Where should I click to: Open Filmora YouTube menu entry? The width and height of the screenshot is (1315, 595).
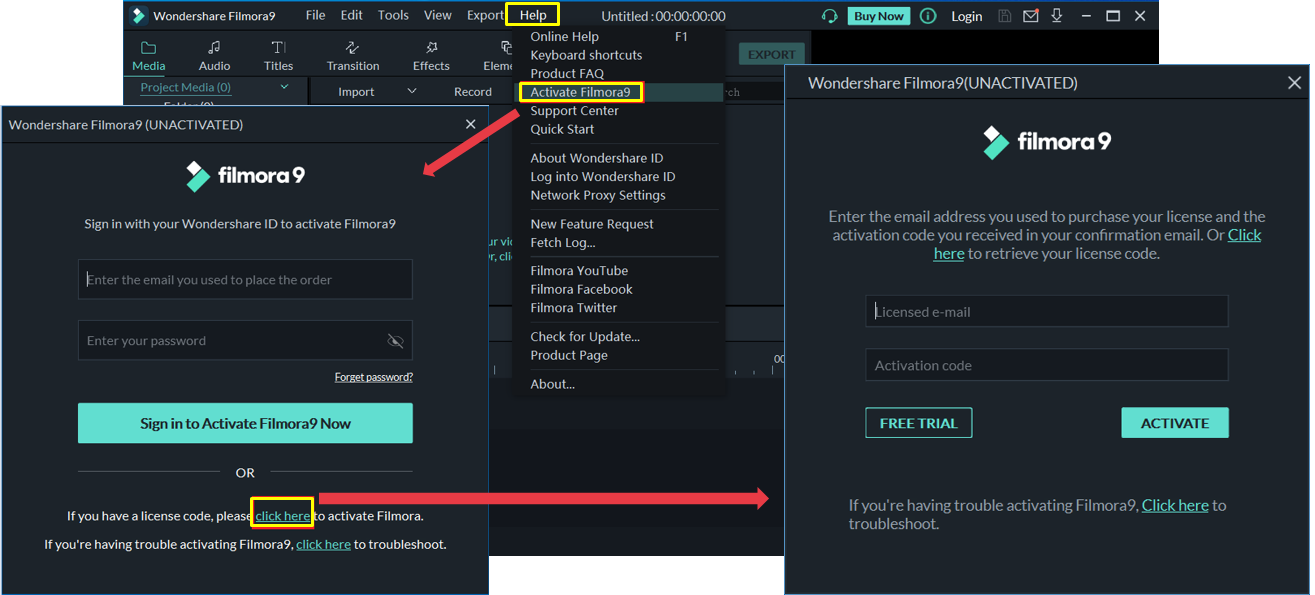coord(579,271)
